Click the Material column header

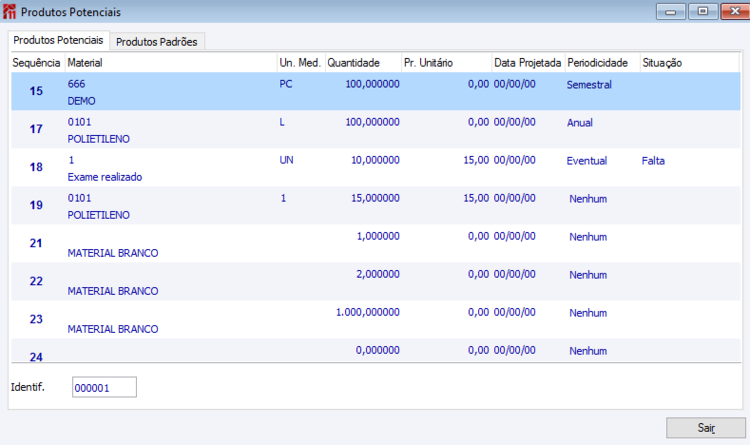coord(171,63)
